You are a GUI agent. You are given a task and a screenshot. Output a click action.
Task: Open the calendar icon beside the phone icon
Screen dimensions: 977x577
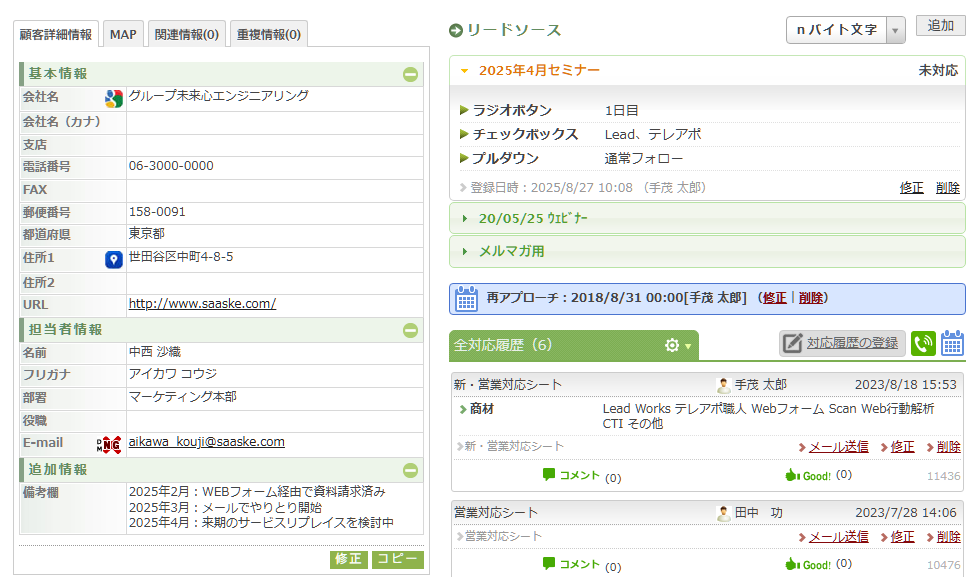coord(953,344)
